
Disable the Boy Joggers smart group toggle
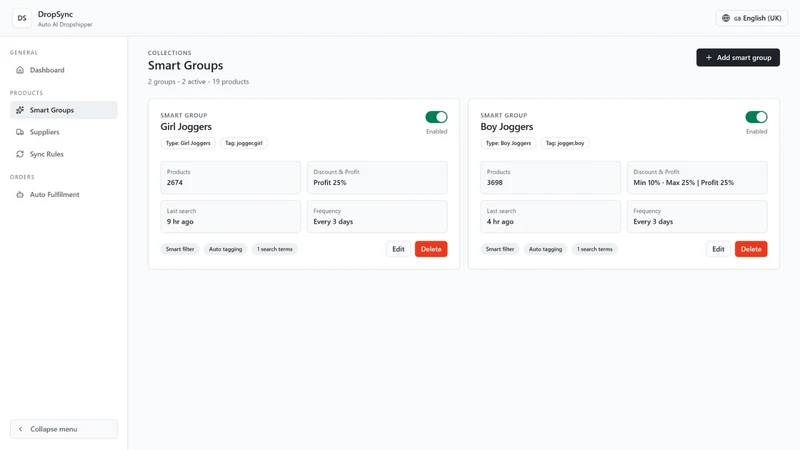pos(756,117)
